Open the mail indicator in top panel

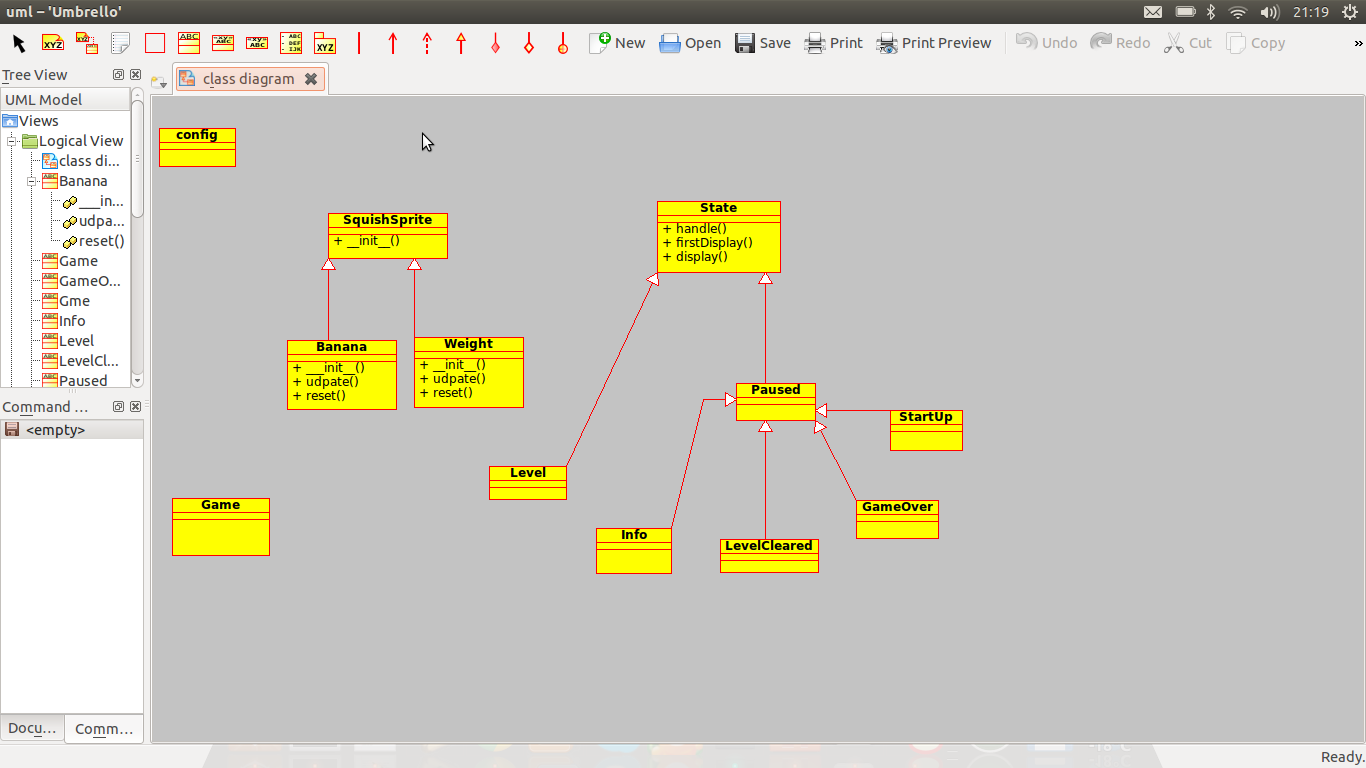(x=1153, y=12)
